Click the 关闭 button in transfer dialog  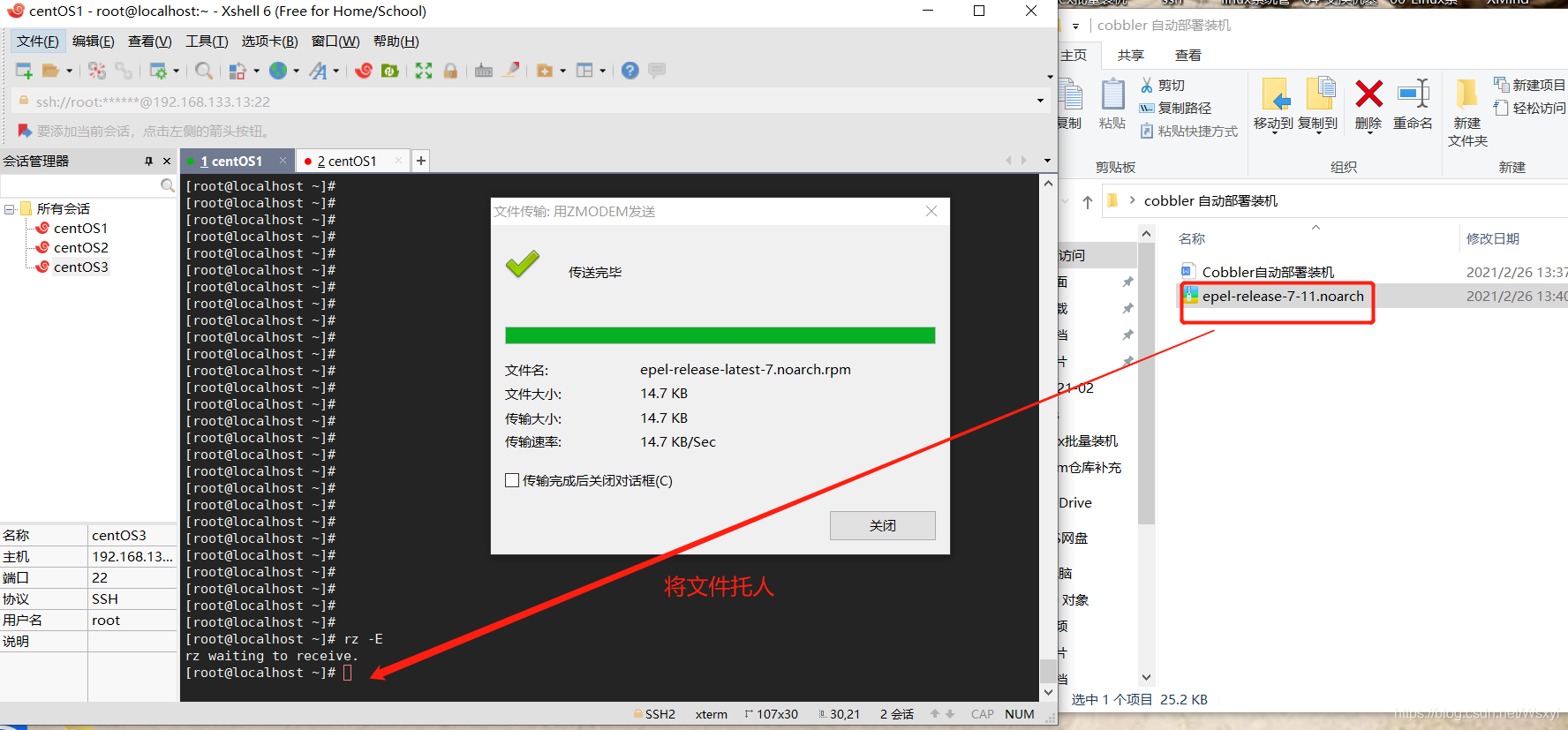point(883,525)
